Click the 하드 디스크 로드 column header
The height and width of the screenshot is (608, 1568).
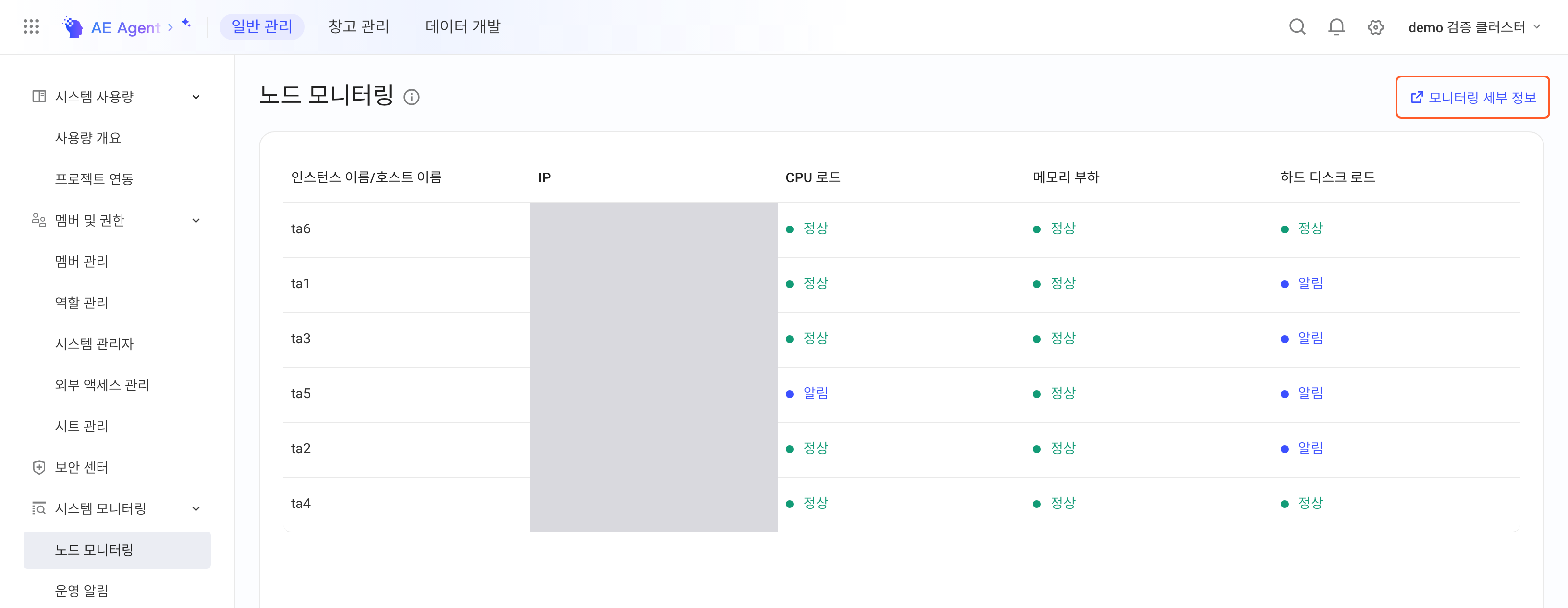(x=1327, y=177)
